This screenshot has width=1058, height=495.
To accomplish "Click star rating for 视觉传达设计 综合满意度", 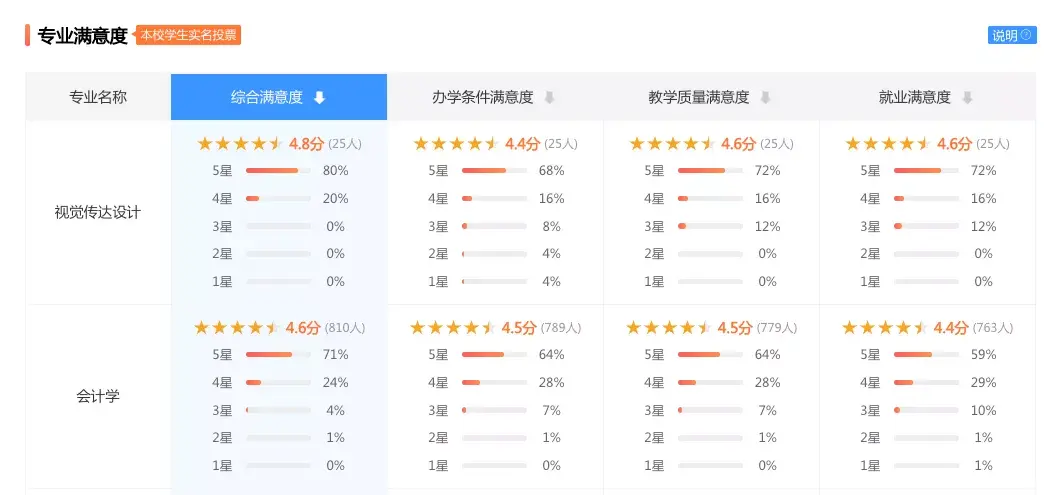I will point(240,144).
